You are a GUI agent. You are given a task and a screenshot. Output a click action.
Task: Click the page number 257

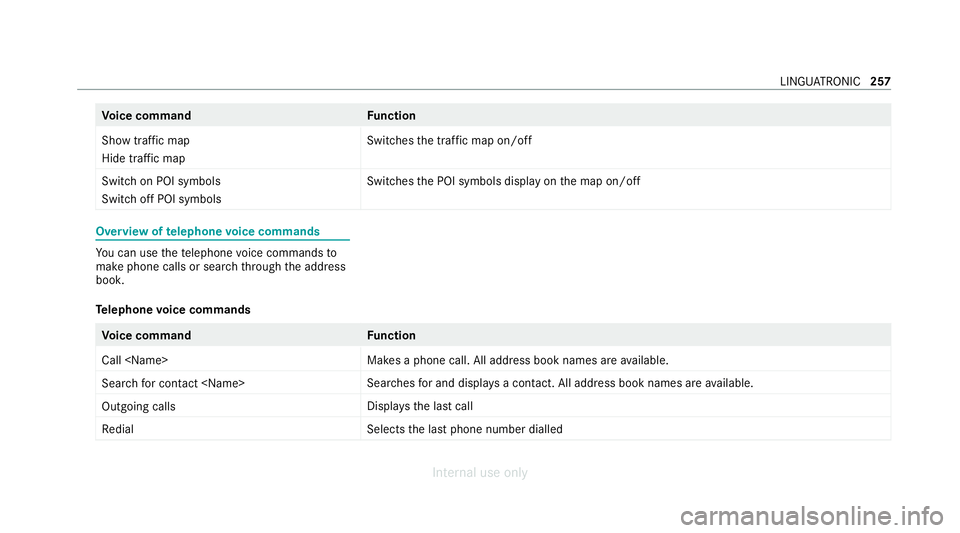point(880,81)
